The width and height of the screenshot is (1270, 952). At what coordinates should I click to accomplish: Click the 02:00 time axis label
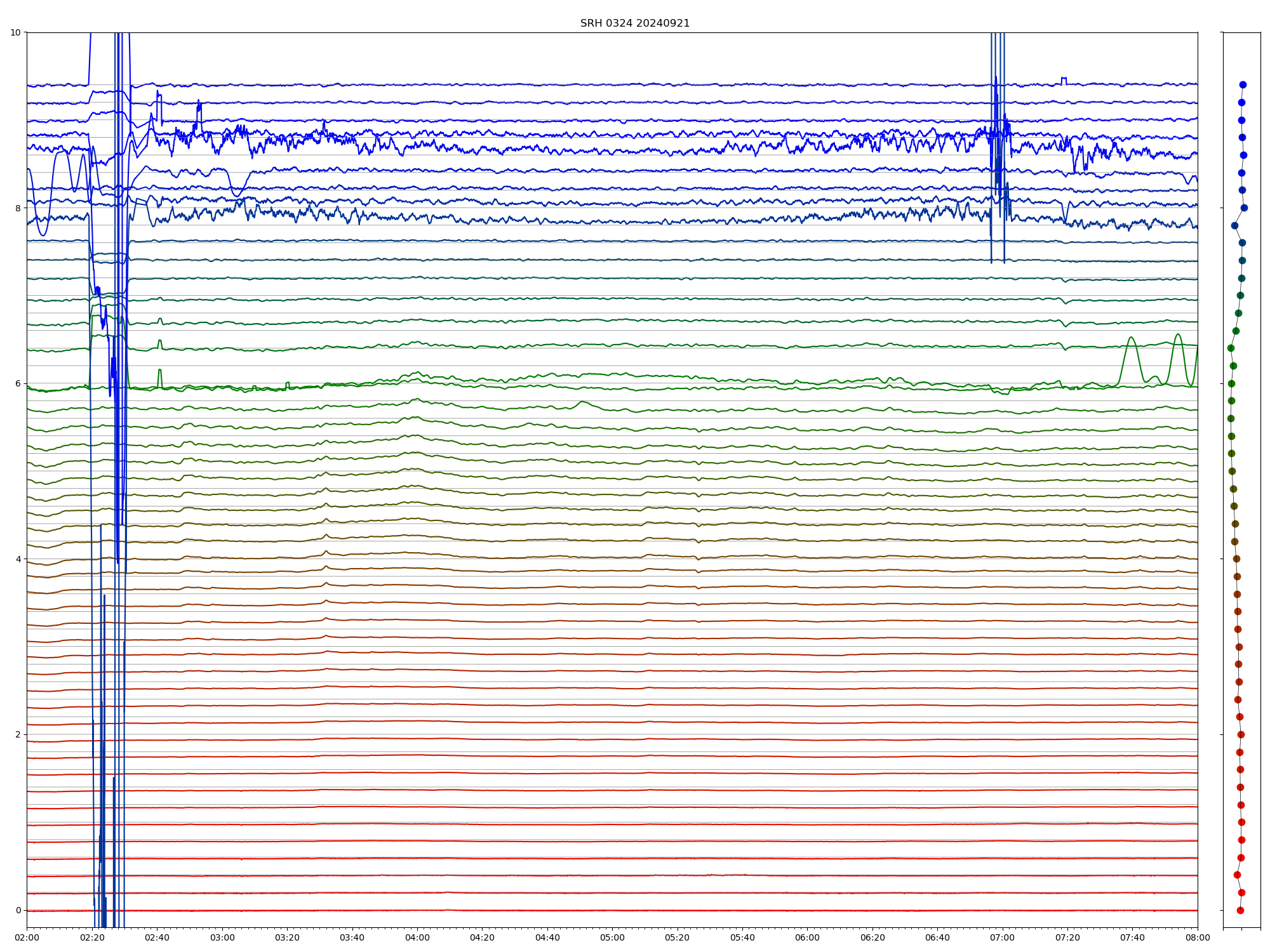coord(27,937)
